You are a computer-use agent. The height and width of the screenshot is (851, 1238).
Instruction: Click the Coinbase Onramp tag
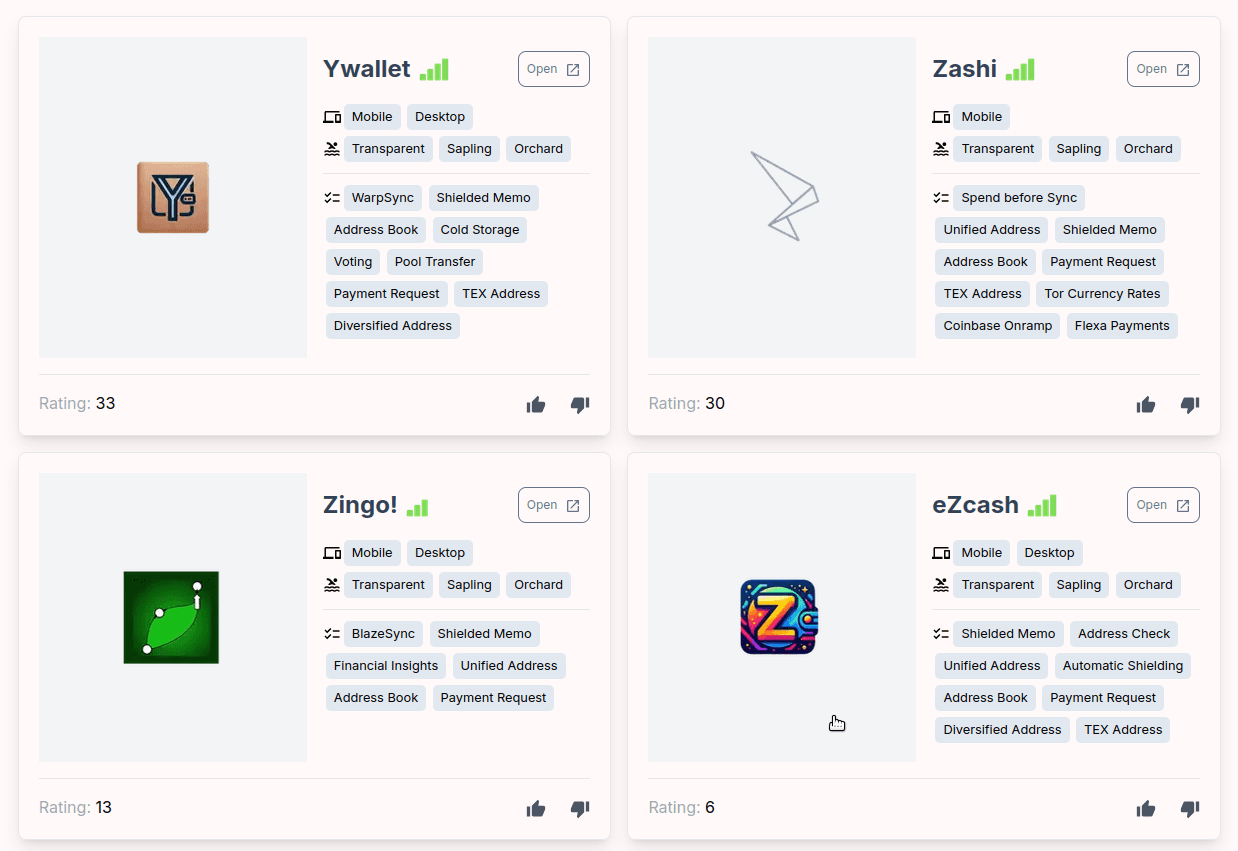(x=998, y=326)
